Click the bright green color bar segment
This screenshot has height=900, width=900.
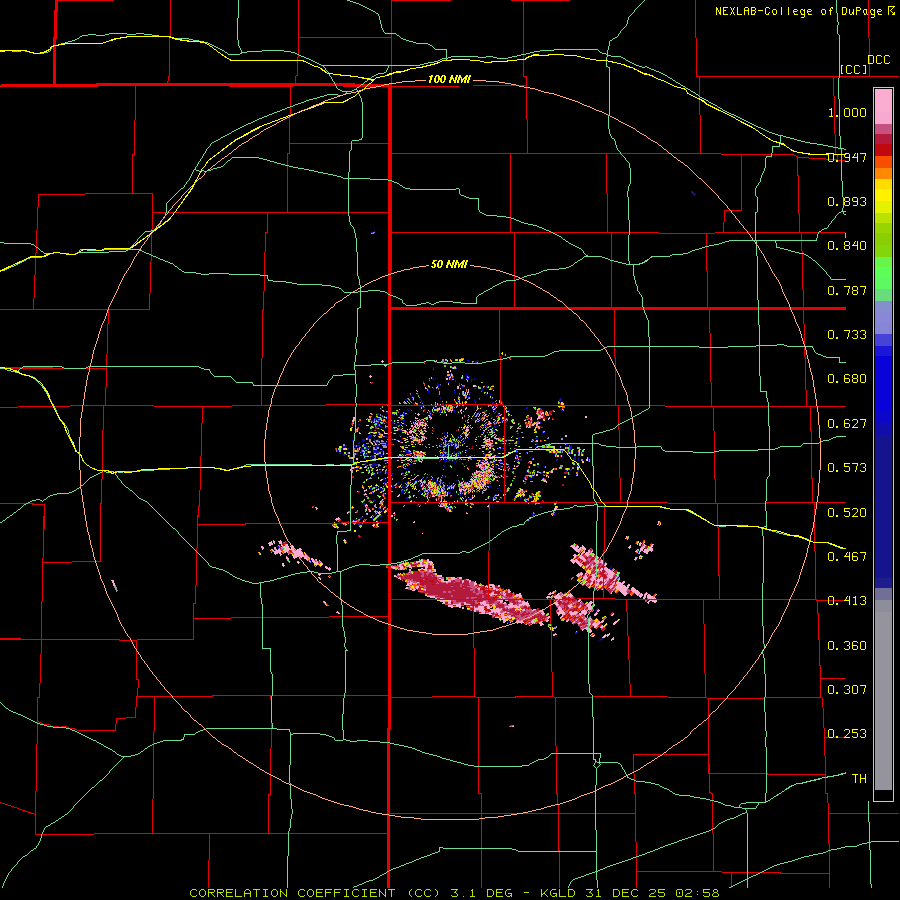(883, 273)
